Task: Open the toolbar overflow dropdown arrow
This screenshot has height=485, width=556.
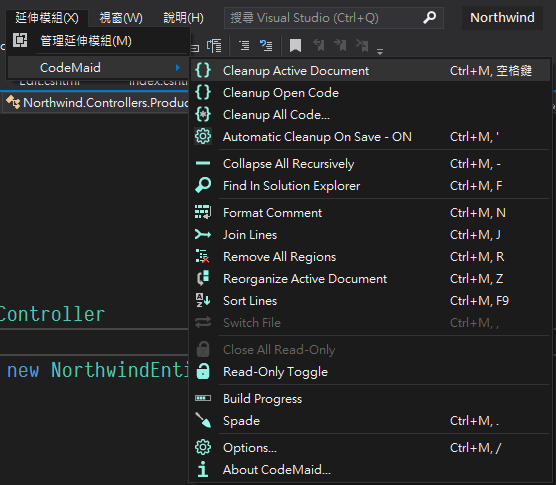Action: 380,52
